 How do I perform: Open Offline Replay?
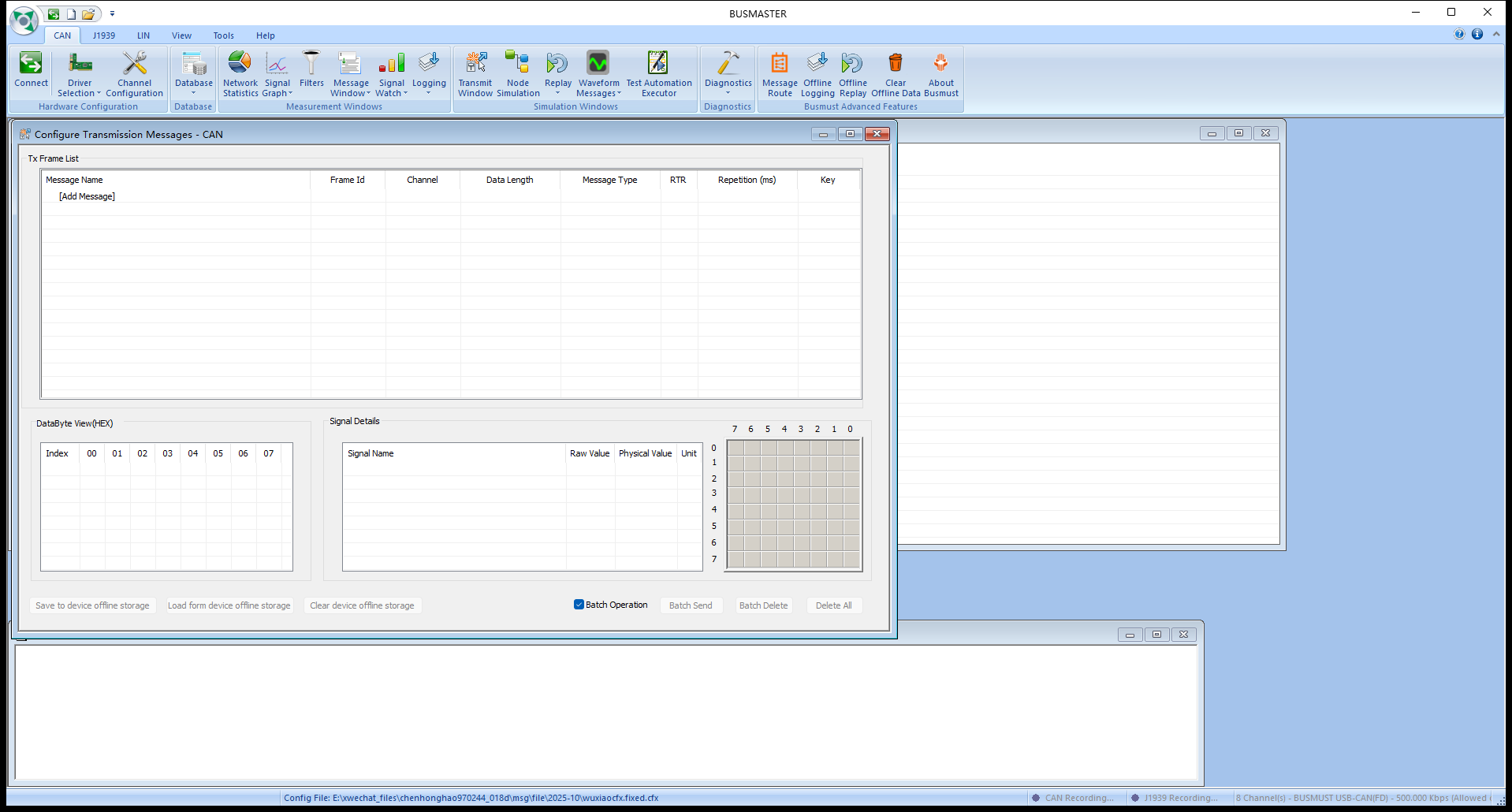[853, 73]
